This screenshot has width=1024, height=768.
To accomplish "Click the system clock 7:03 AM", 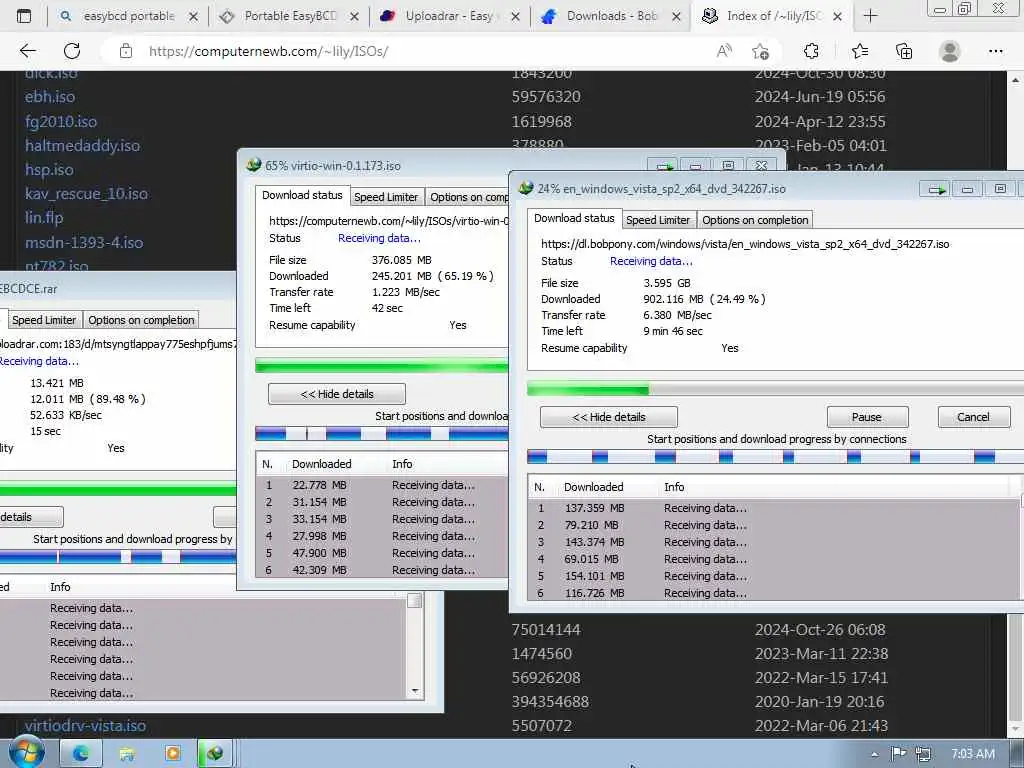I will (972, 754).
